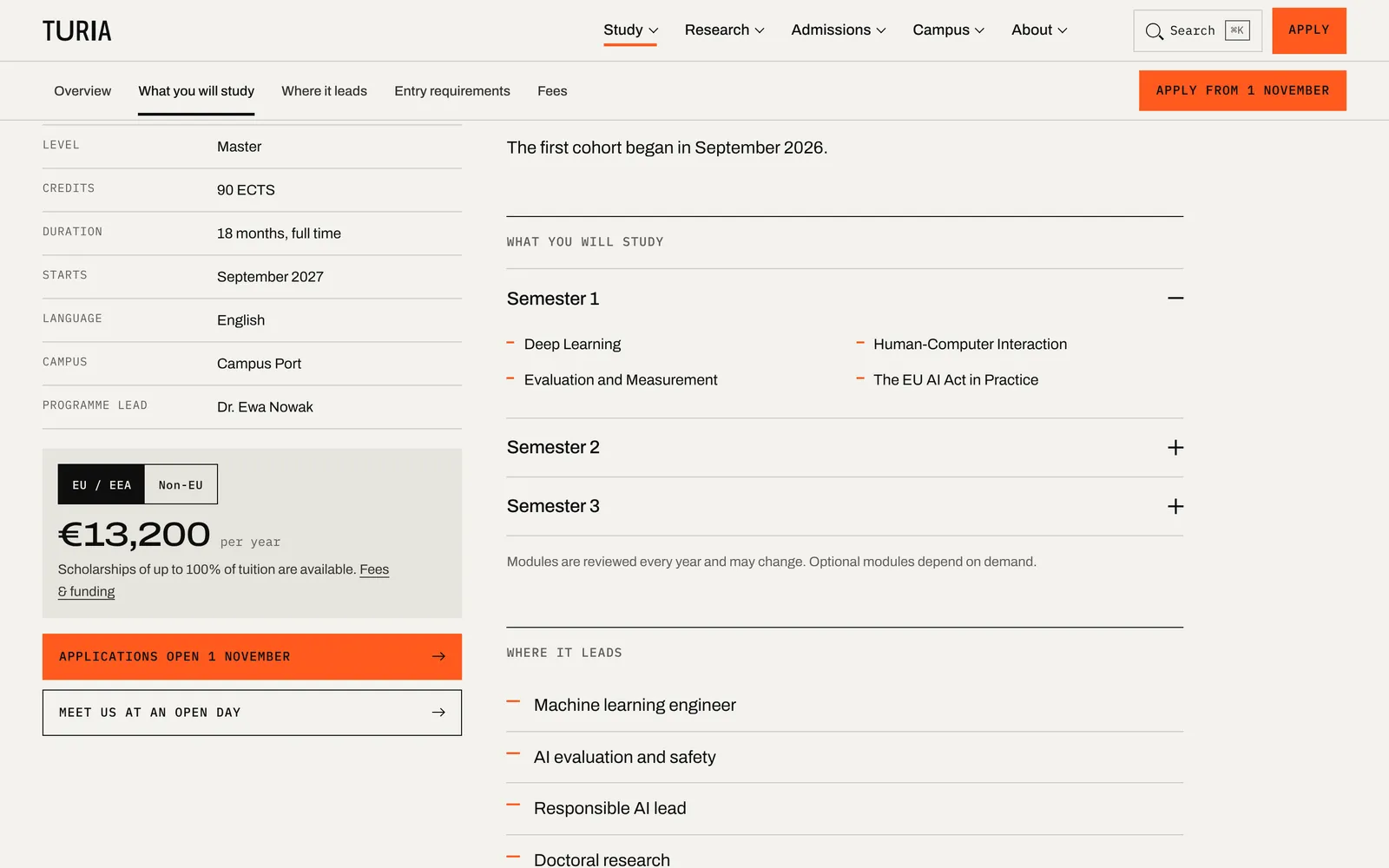This screenshot has height=868, width=1389.
Task: Click Meet Us At An Open Day
Action: click(252, 713)
